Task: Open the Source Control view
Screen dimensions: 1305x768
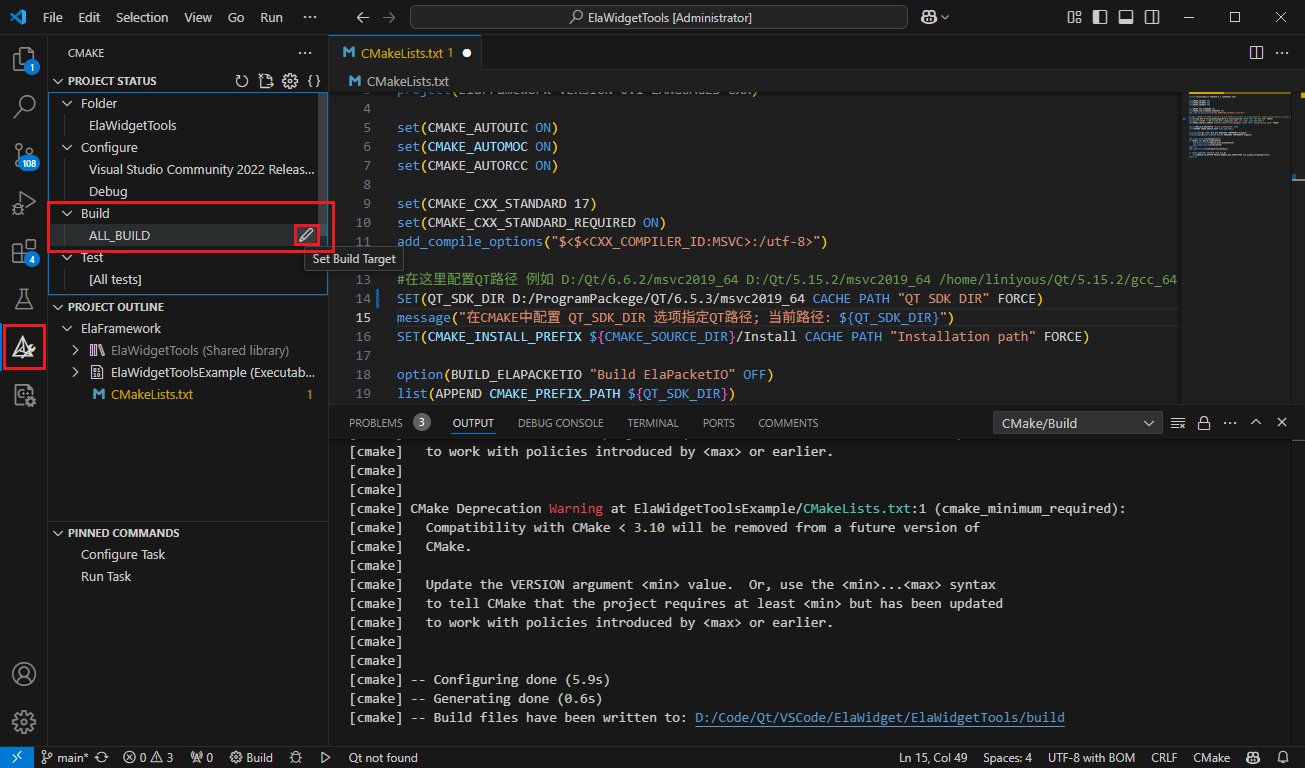Action: point(23,155)
